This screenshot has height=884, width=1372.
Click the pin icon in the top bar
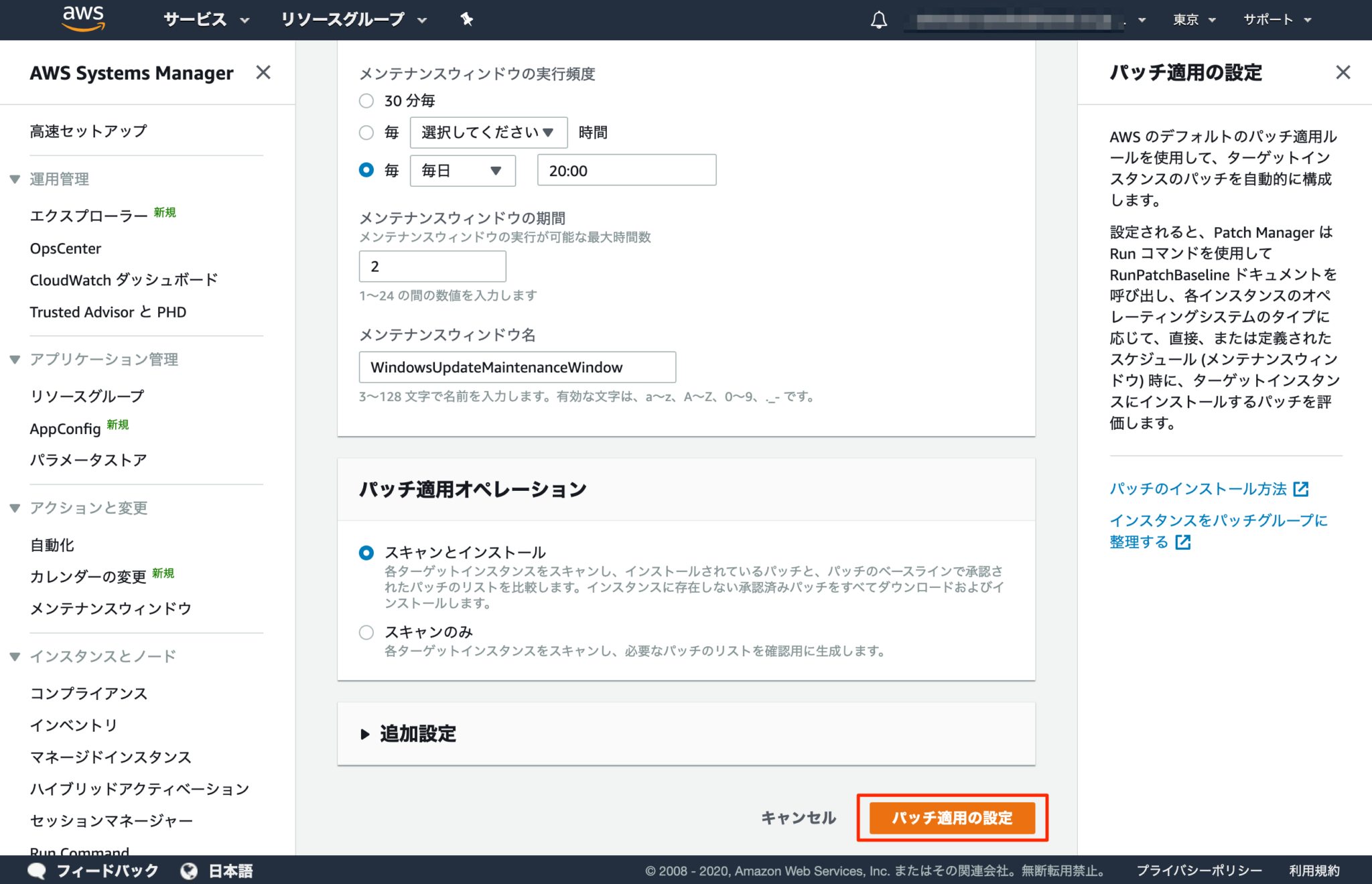pos(466,19)
